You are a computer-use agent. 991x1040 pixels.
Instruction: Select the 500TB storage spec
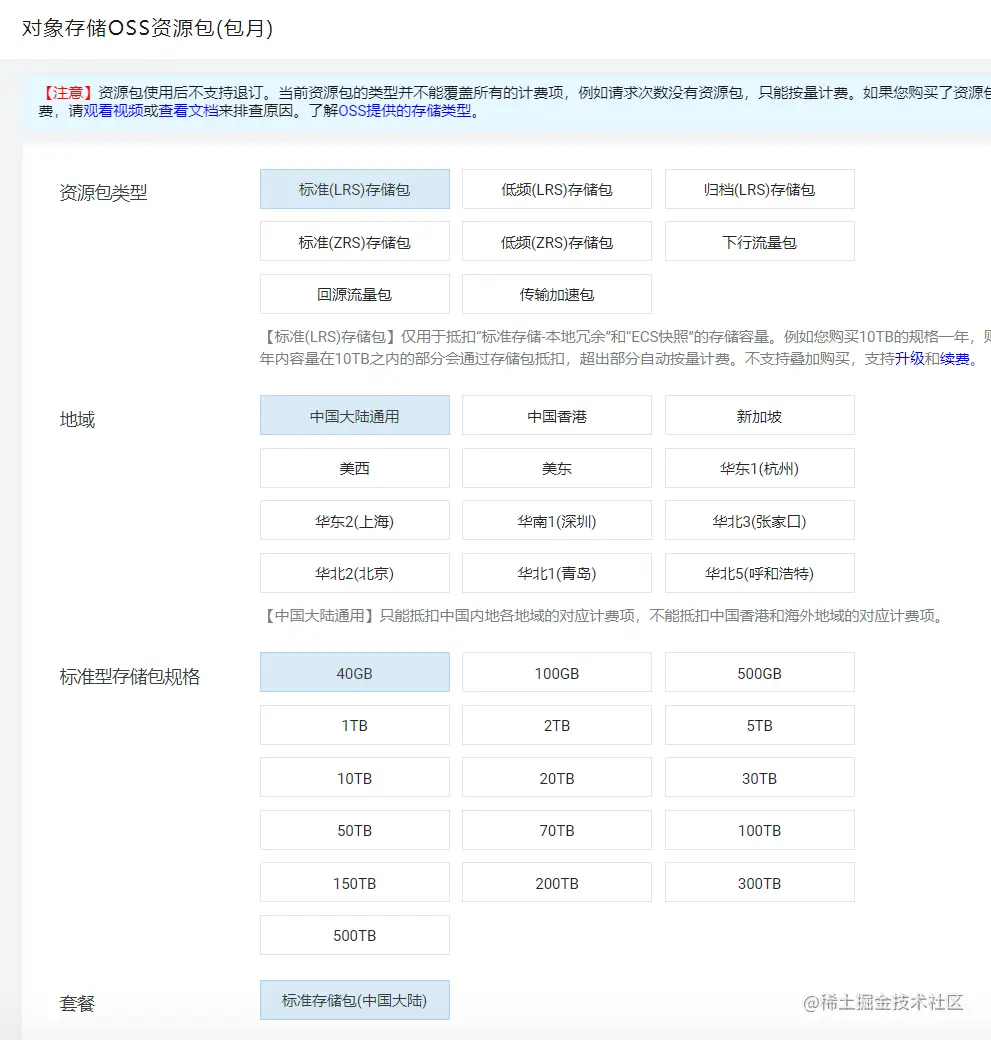[354, 935]
